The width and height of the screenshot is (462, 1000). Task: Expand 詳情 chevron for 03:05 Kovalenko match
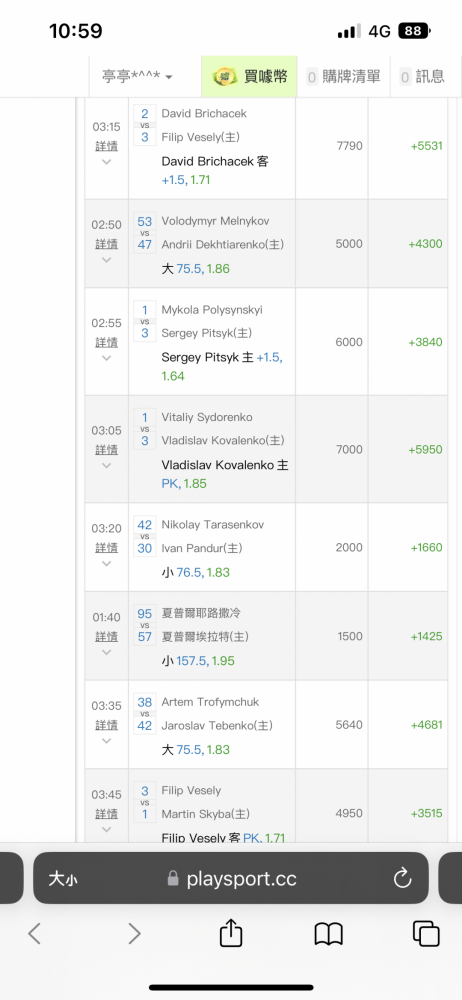click(x=107, y=465)
